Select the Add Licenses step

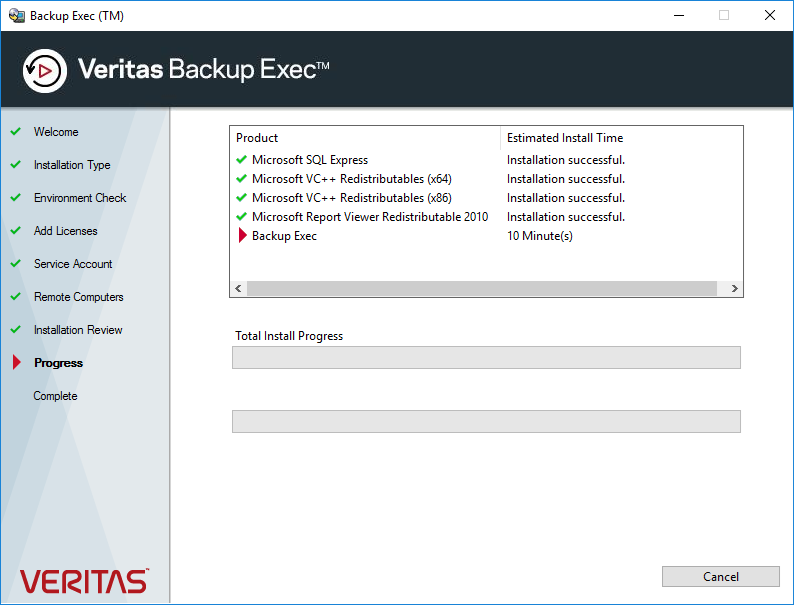[65, 231]
